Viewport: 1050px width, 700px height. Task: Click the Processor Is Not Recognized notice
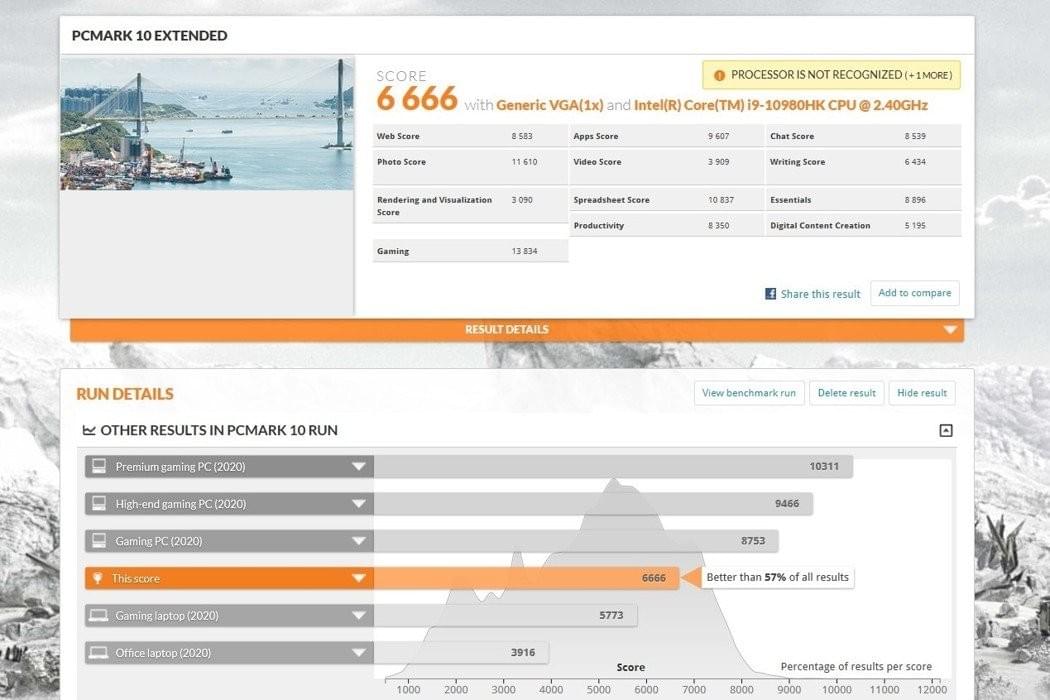pos(831,75)
